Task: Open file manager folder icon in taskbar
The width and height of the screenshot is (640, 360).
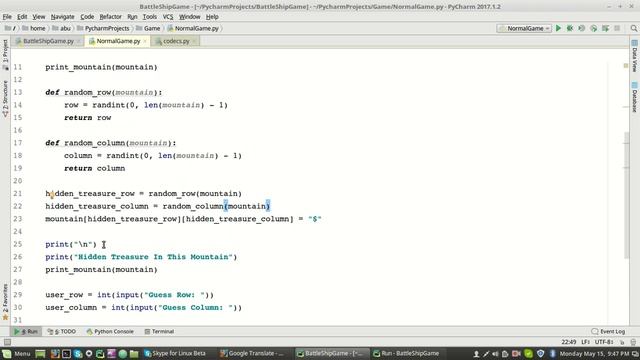Action: [x=134, y=353]
